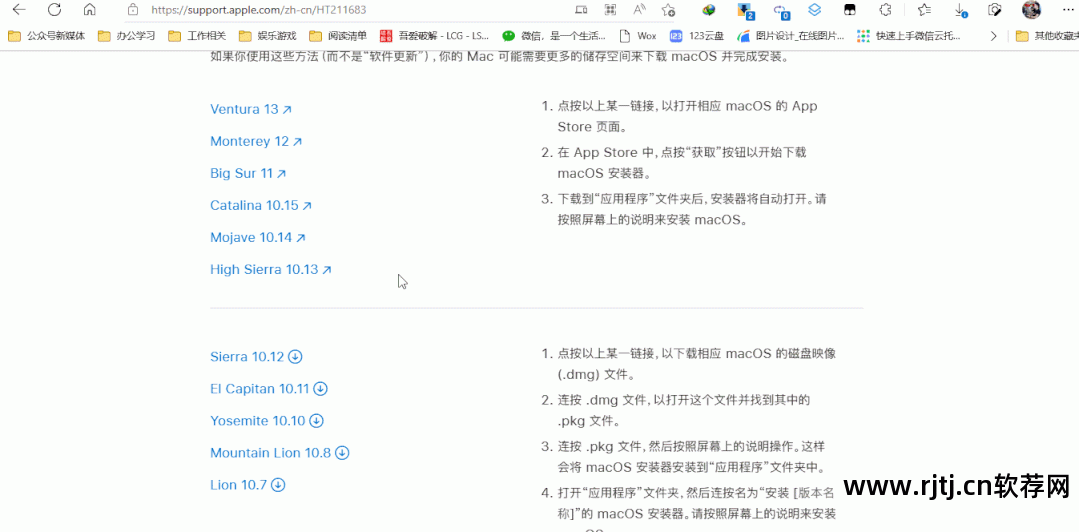This screenshot has width=1079, height=532.
Task: Go to the browser home page
Action: [x=89, y=10]
